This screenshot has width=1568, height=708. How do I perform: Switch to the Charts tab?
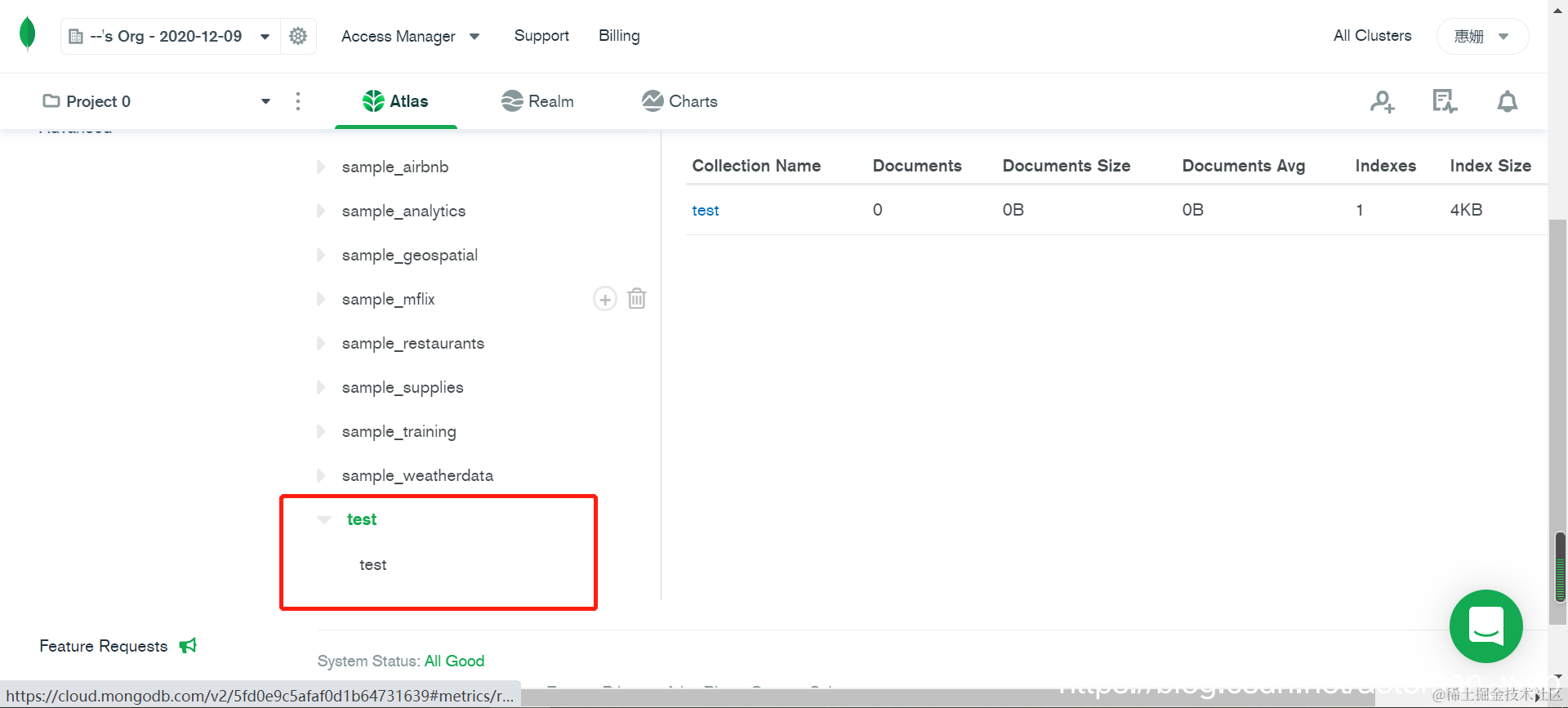[x=679, y=101]
